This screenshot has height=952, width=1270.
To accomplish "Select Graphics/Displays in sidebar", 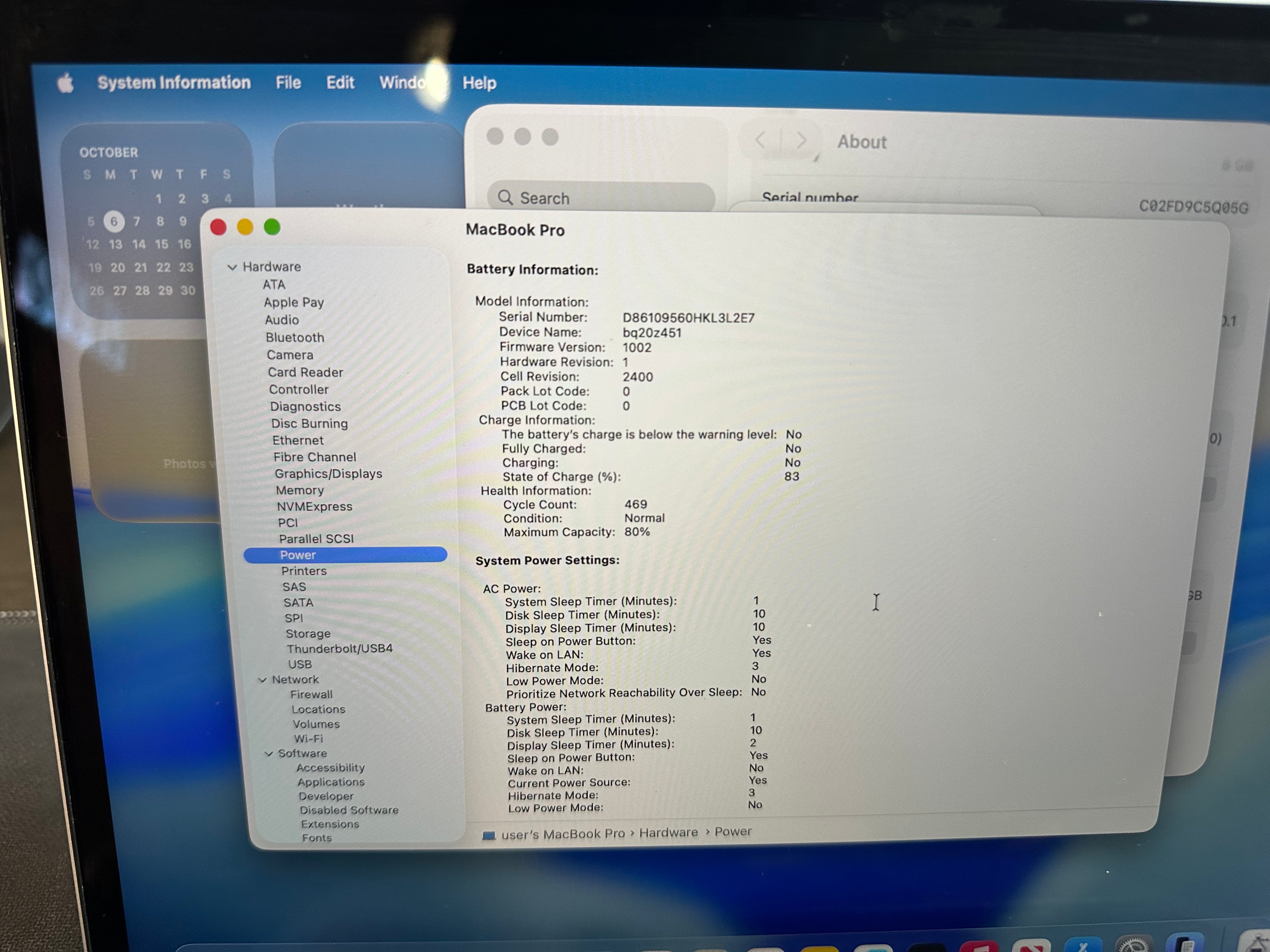I will click(328, 474).
